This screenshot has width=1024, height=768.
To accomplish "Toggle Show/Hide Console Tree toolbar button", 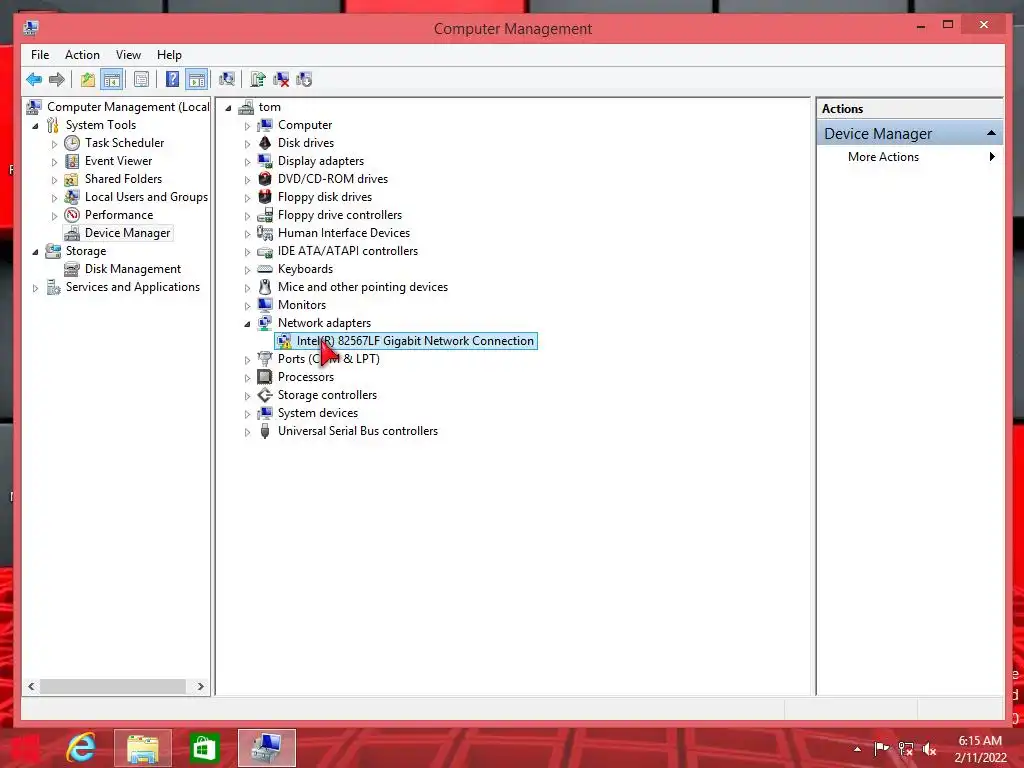I will [112, 80].
